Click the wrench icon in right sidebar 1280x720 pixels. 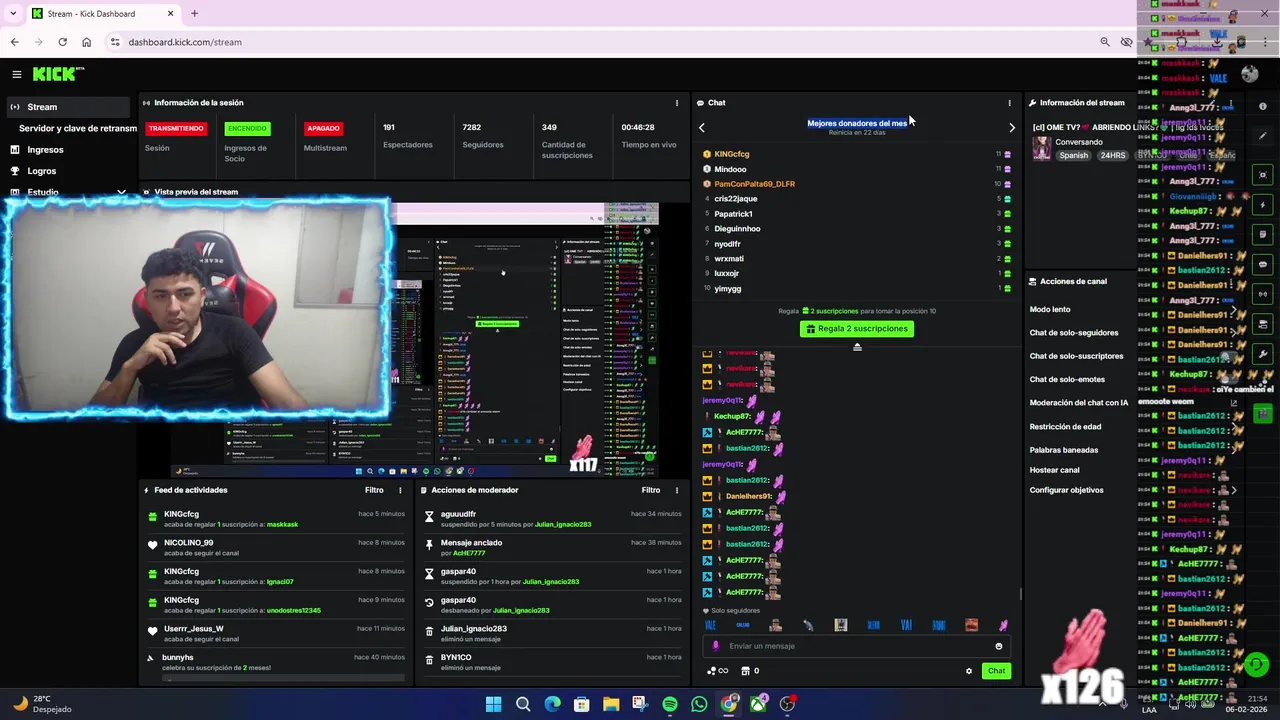1263,354
